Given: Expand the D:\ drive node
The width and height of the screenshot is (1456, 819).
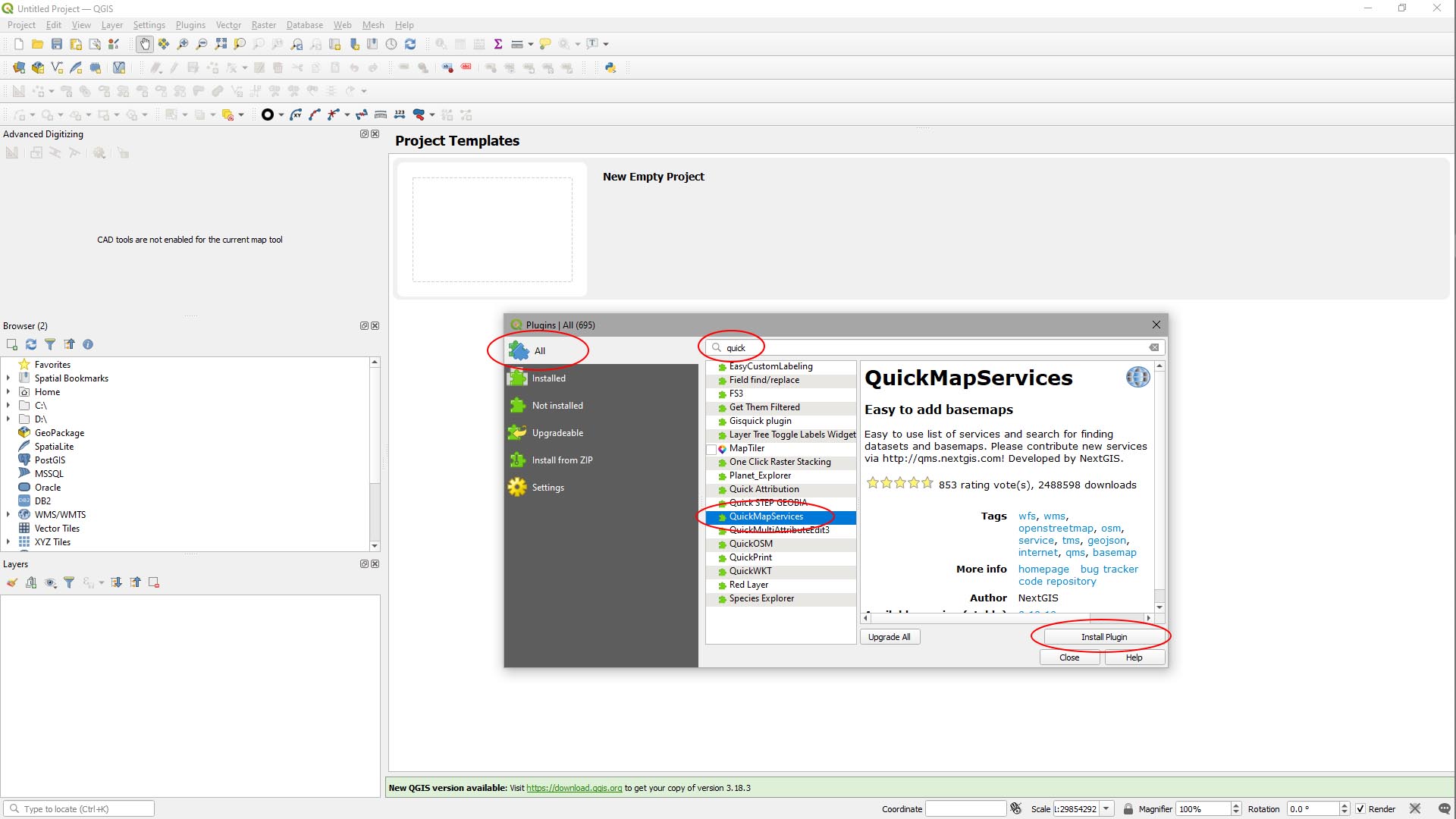Looking at the screenshot, I should coord(8,419).
